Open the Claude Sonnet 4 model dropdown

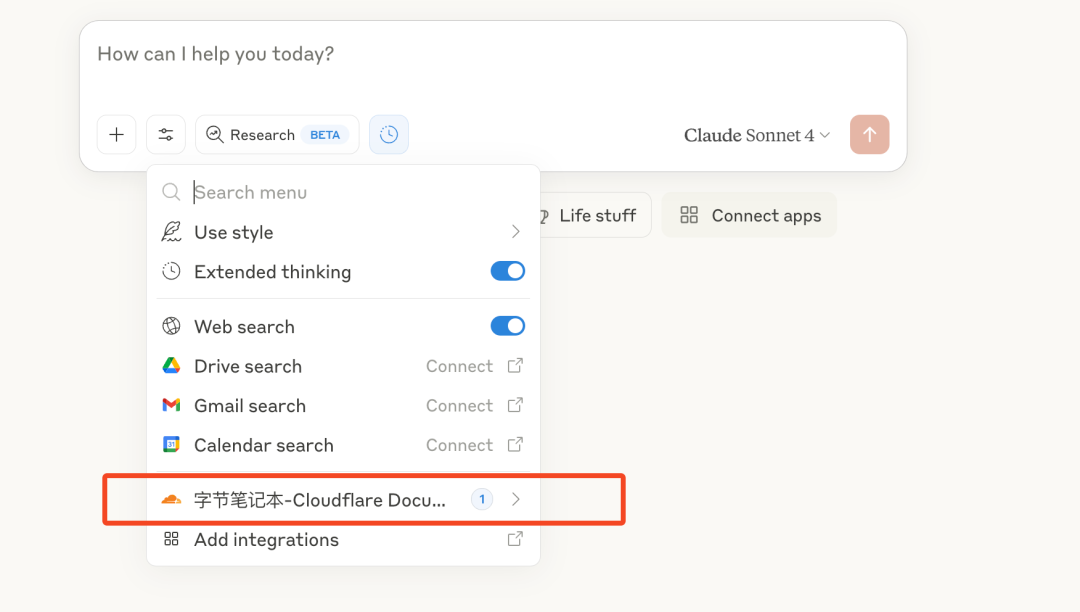757,135
